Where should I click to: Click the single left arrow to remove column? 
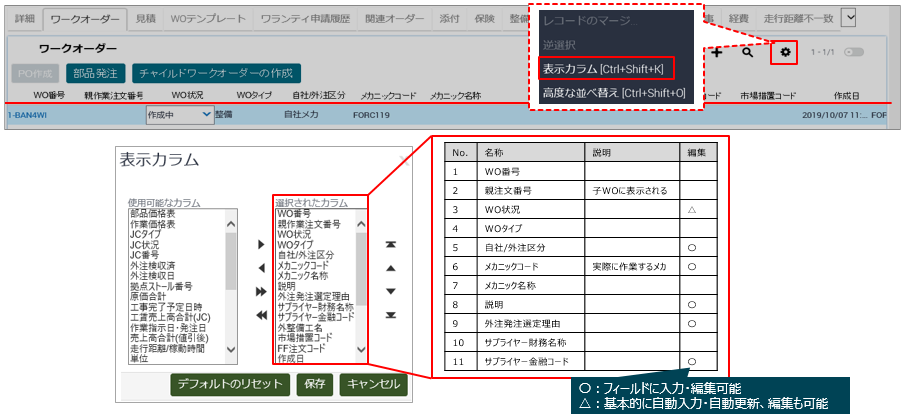tap(261, 268)
